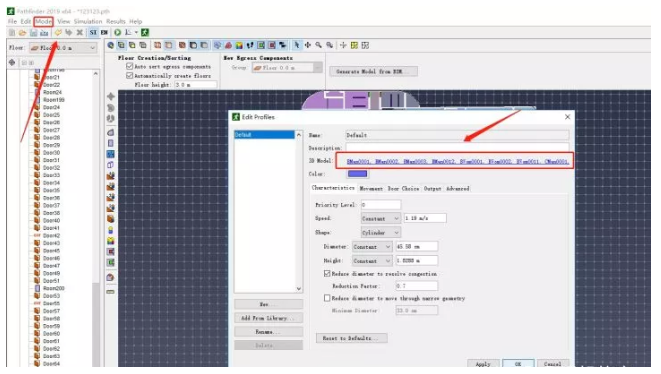This screenshot has width=661, height=374.
Task: Click the Undo arrow toolbar icon
Action: coord(58,32)
